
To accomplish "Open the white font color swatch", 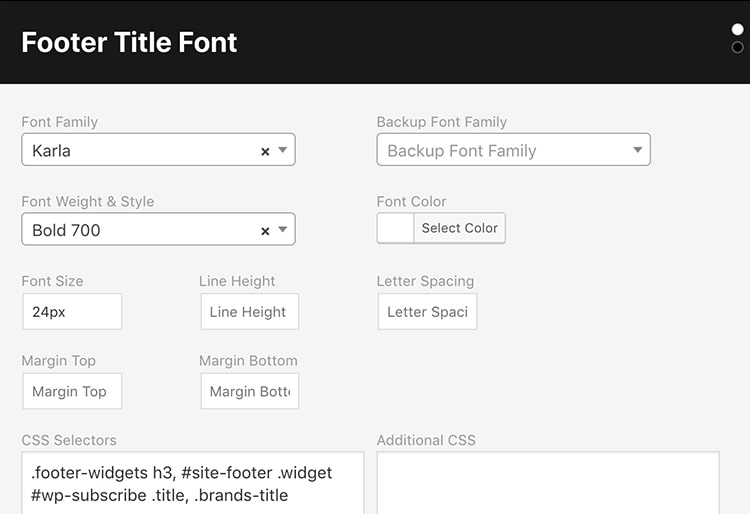I will click(x=395, y=228).
